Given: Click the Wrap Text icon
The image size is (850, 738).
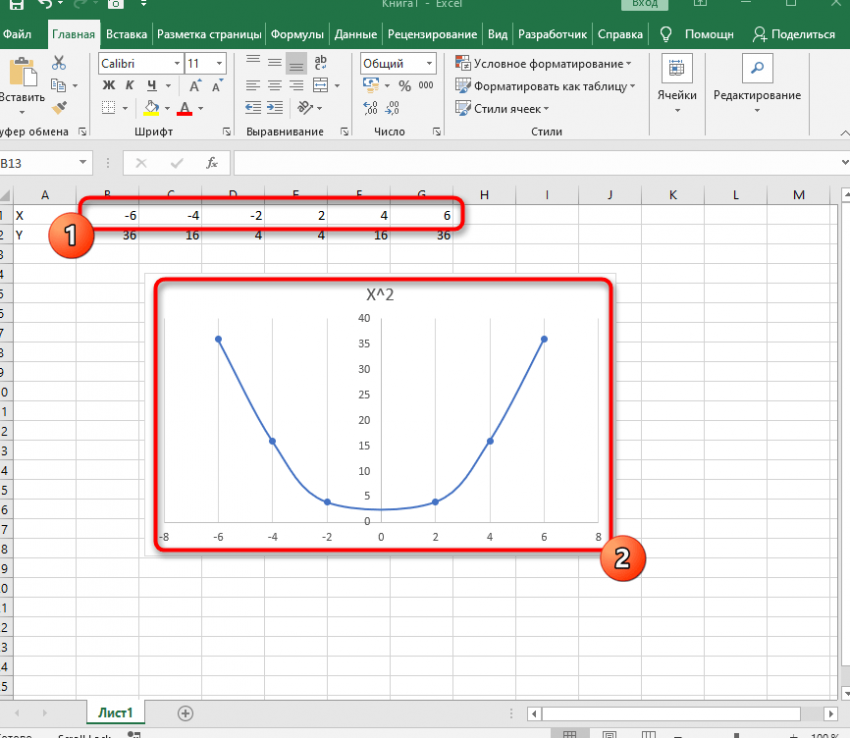Looking at the screenshot, I should tap(321, 63).
